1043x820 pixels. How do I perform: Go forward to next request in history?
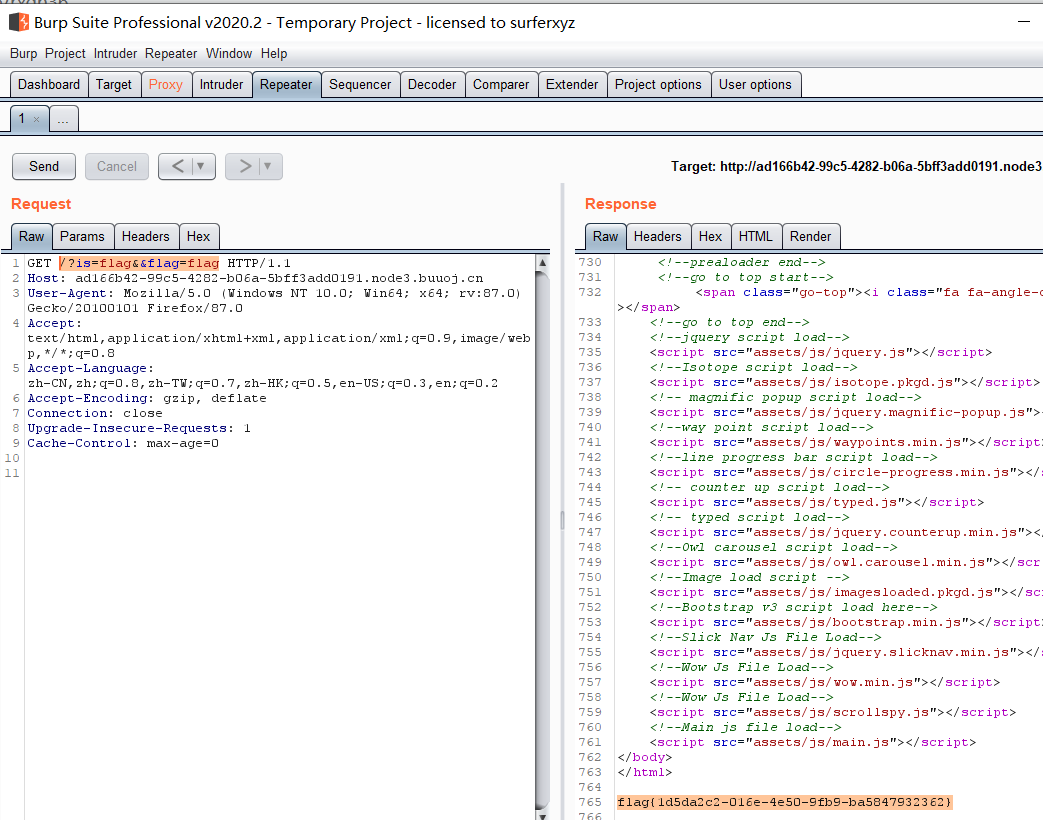pos(245,166)
